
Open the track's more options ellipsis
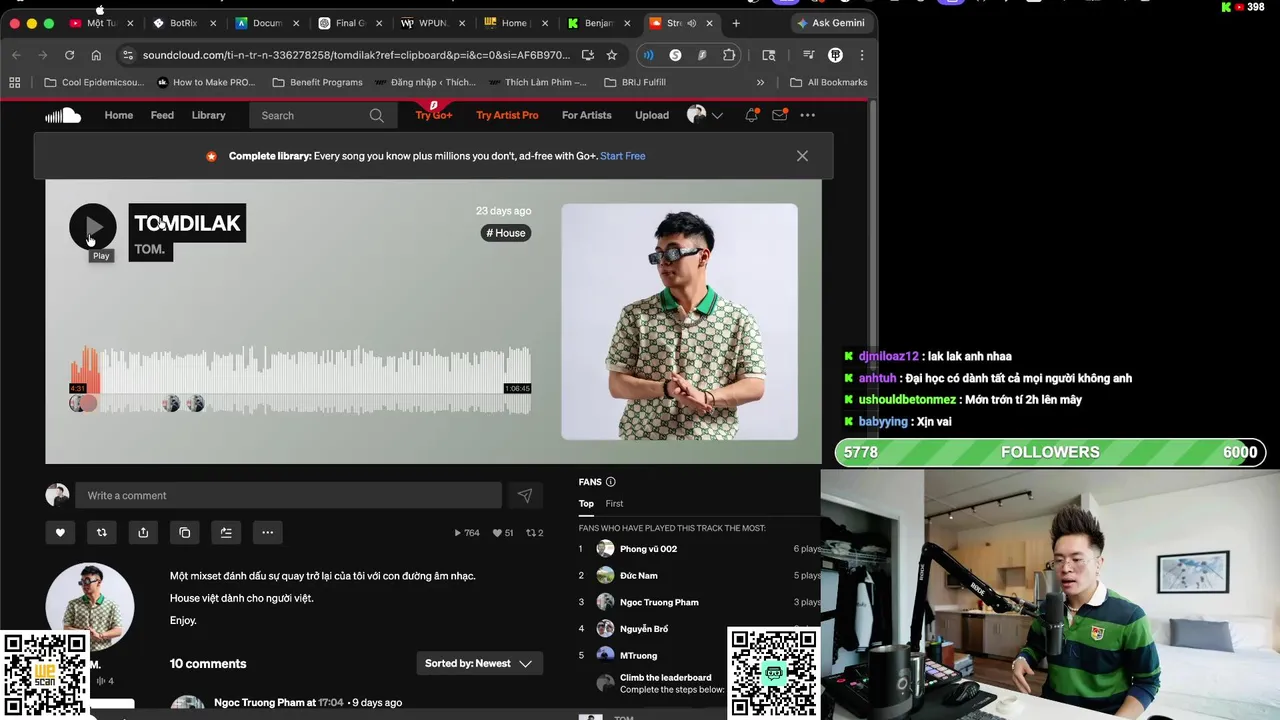pyautogui.click(x=267, y=533)
